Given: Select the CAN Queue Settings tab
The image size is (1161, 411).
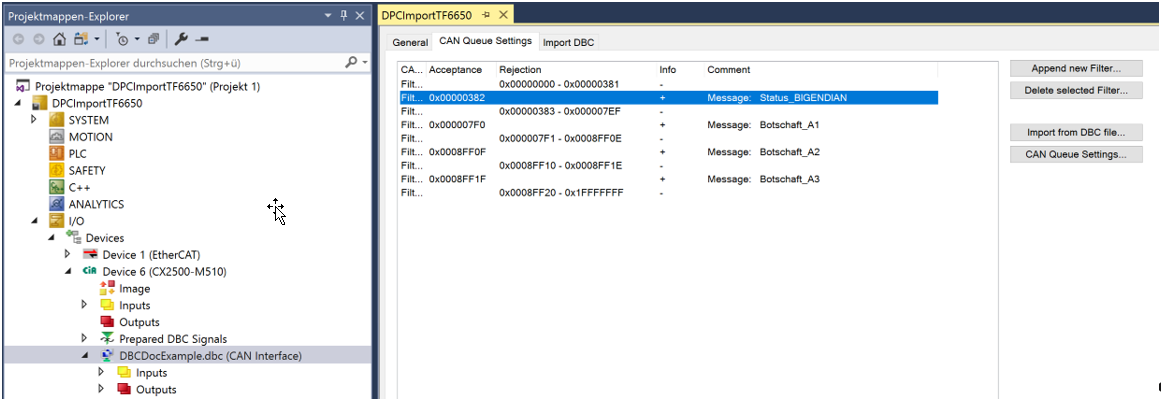Looking at the screenshot, I should 485,41.
